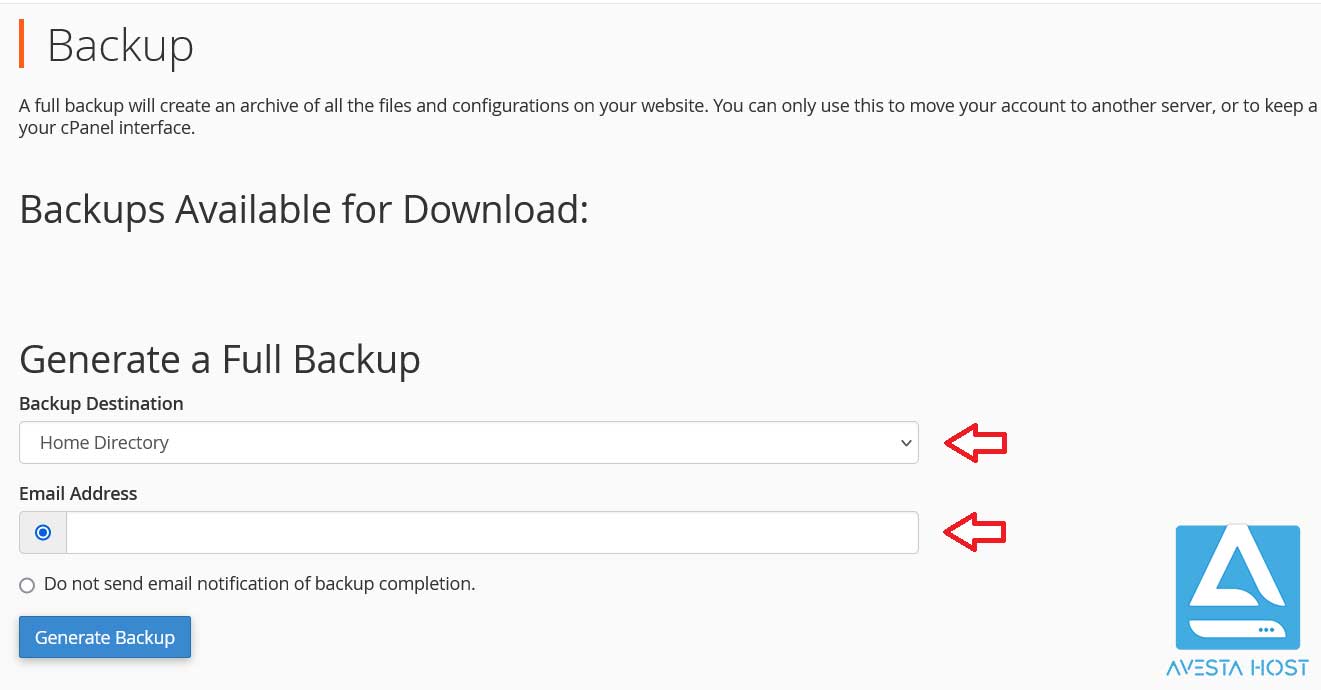Click the 'Backup' page heading
The image size is (1321, 690).
120,46
